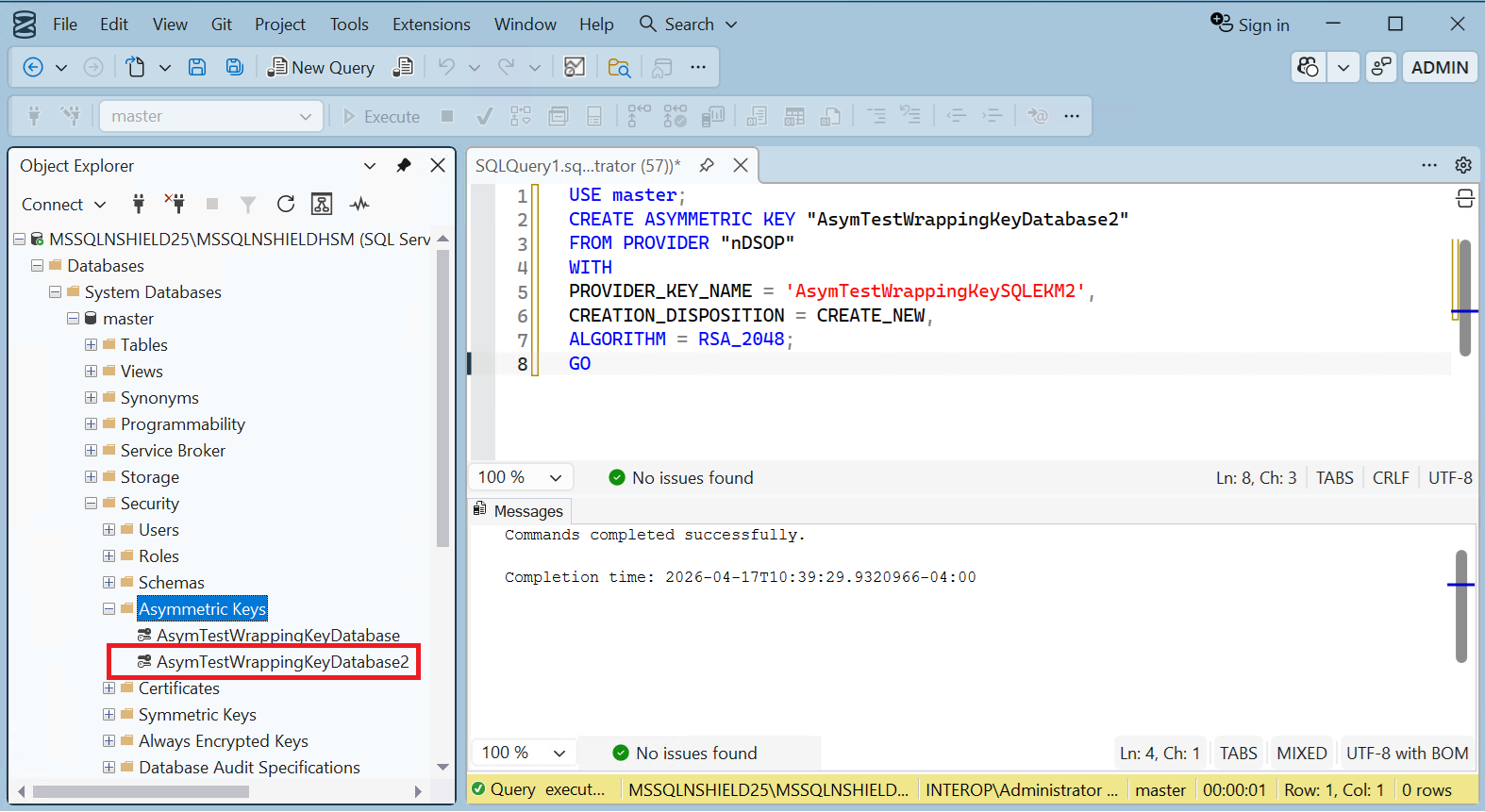Open the Extensions menu
The width and height of the screenshot is (1485, 812).
[431, 24]
